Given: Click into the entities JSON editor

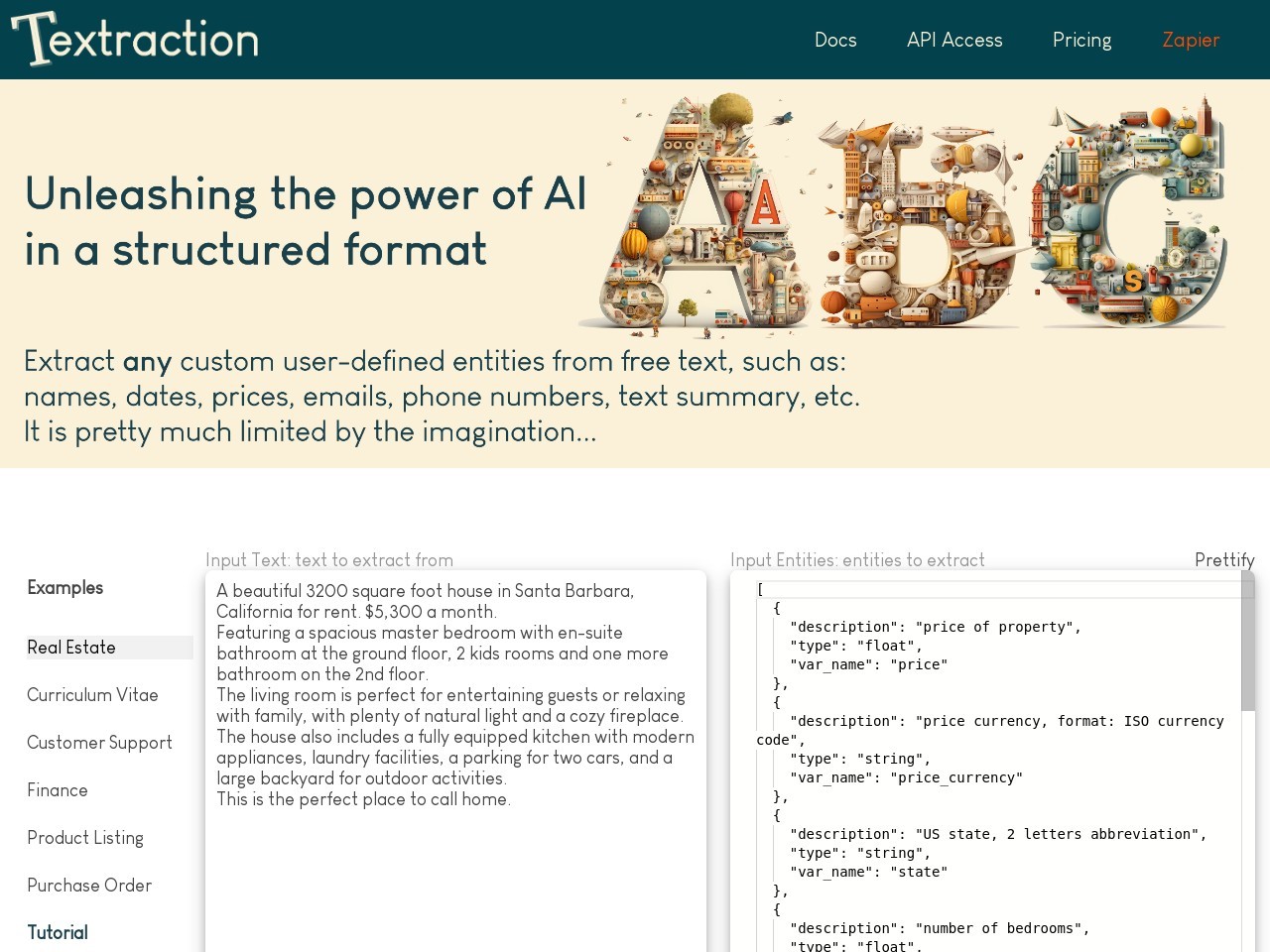Looking at the screenshot, I should click(x=992, y=761).
